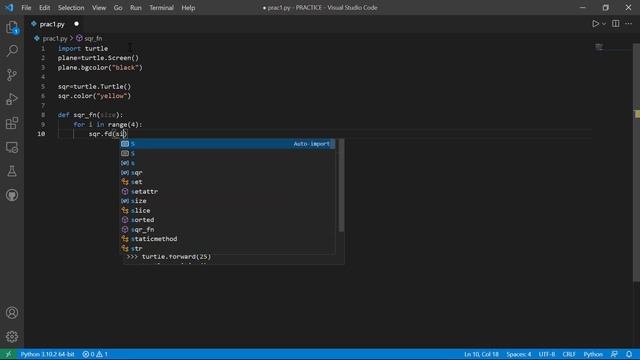Click sqr_fn in the breadcrumb

coord(93,39)
